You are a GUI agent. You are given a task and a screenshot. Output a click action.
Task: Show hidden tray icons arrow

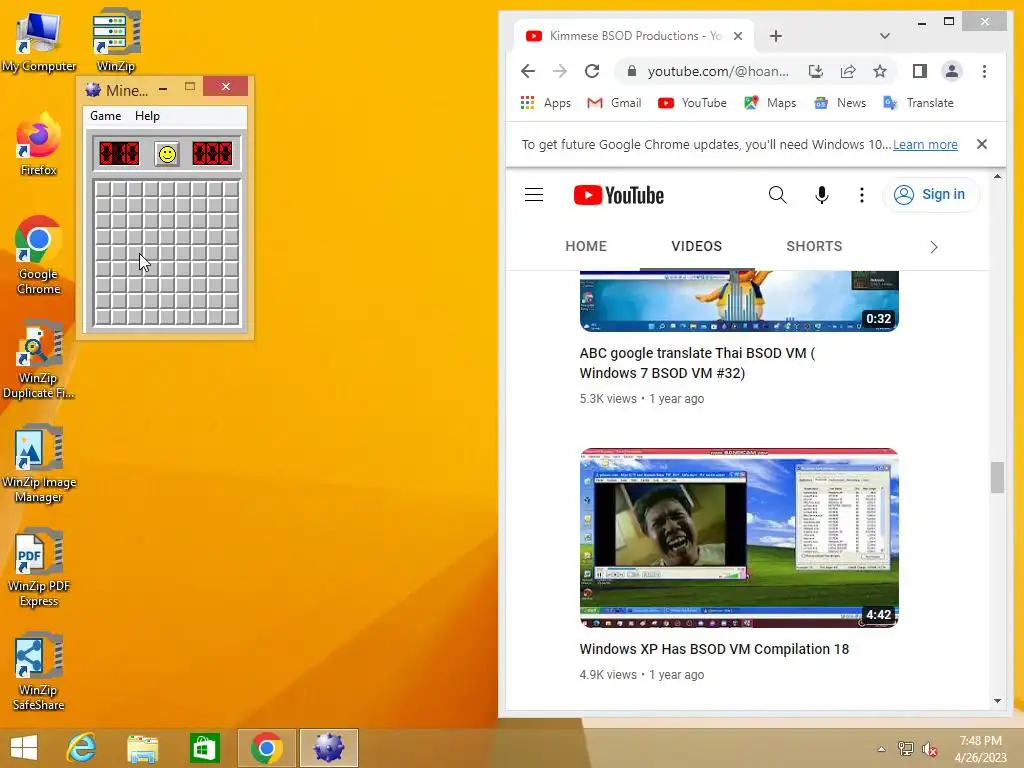881,749
